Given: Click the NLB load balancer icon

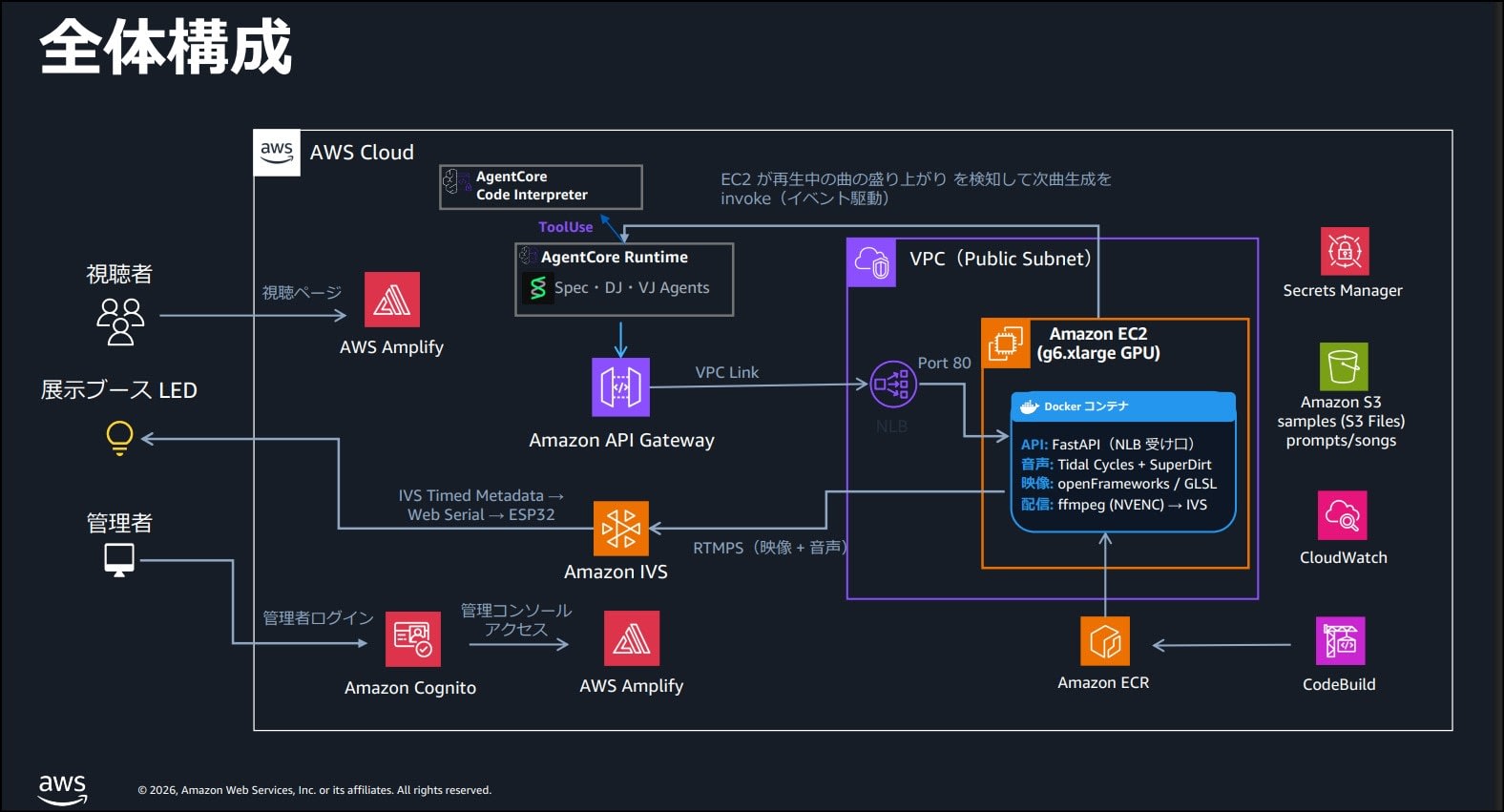Looking at the screenshot, I should (893, 385).
